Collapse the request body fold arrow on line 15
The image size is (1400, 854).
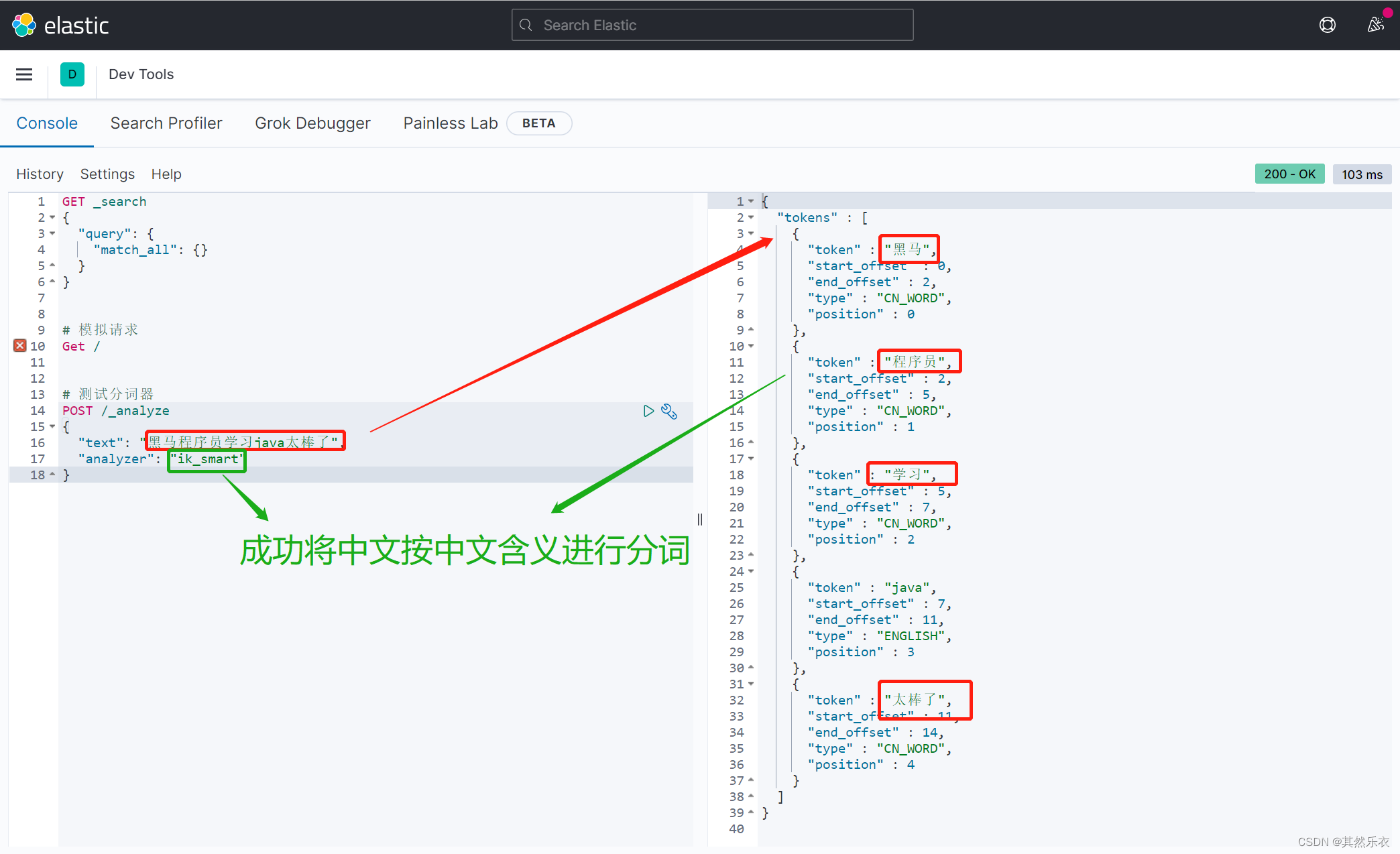click(x=52, y=427)
